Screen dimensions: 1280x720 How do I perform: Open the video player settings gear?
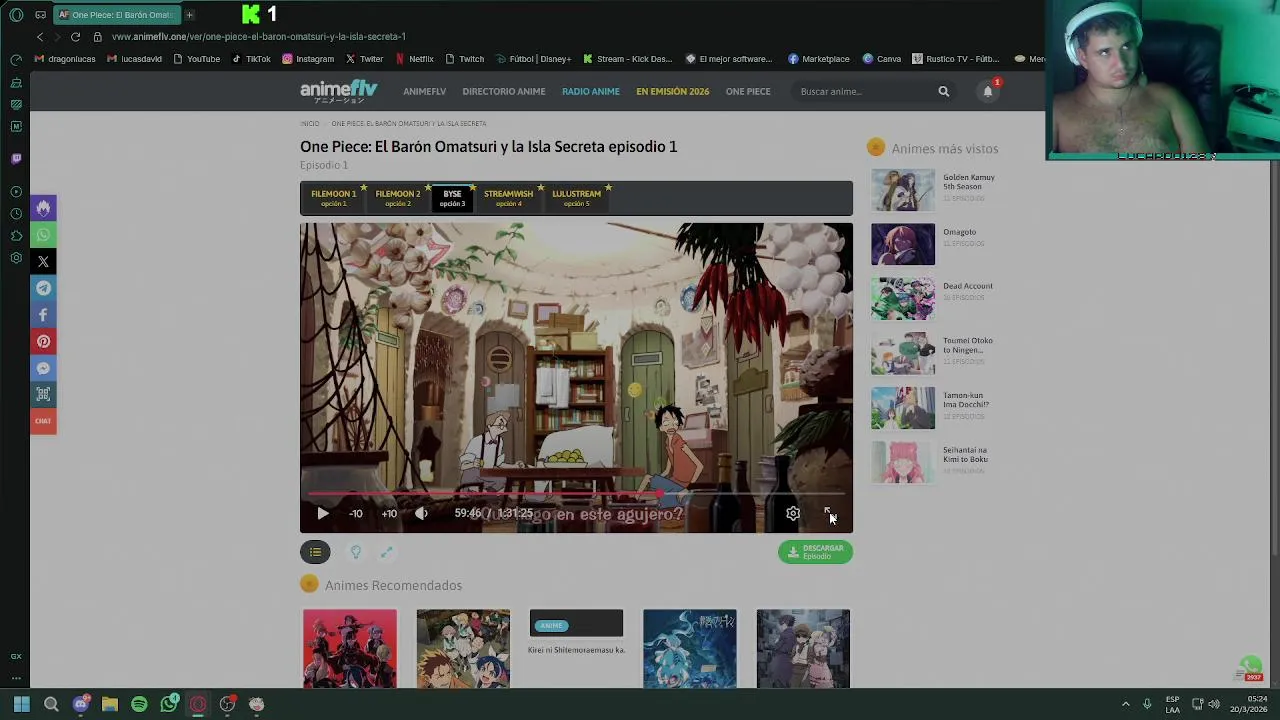click(x=793, y=513)
